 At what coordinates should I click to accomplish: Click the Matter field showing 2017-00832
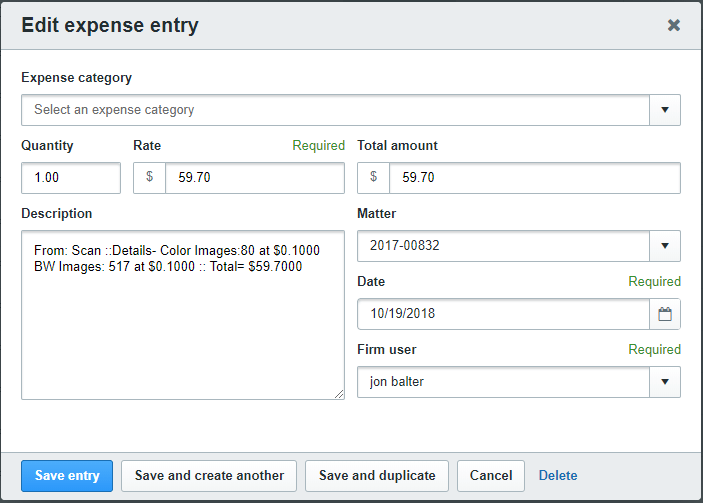(x=503, y=246)
